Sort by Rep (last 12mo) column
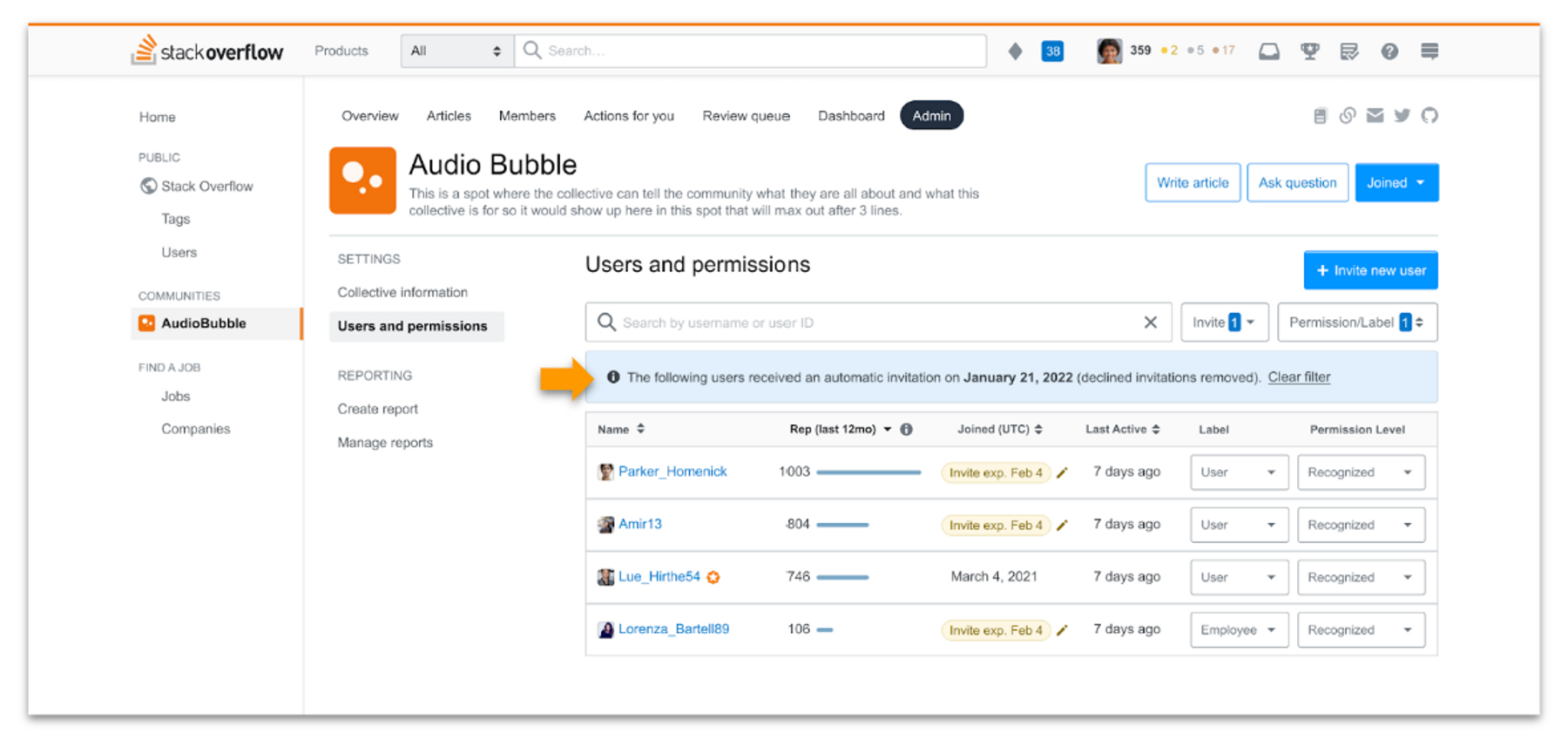 tap(841, 429)
